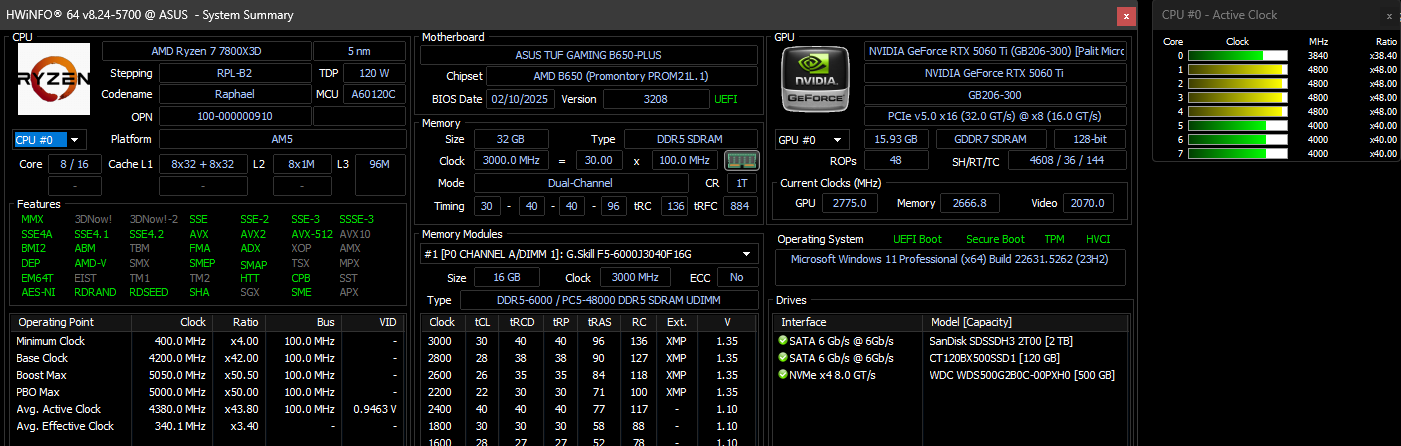The height and width of the screenshot is (446, 1401).
Task: Select the Microsoft Windows 11 Professional field
Action: coord(951,268)
